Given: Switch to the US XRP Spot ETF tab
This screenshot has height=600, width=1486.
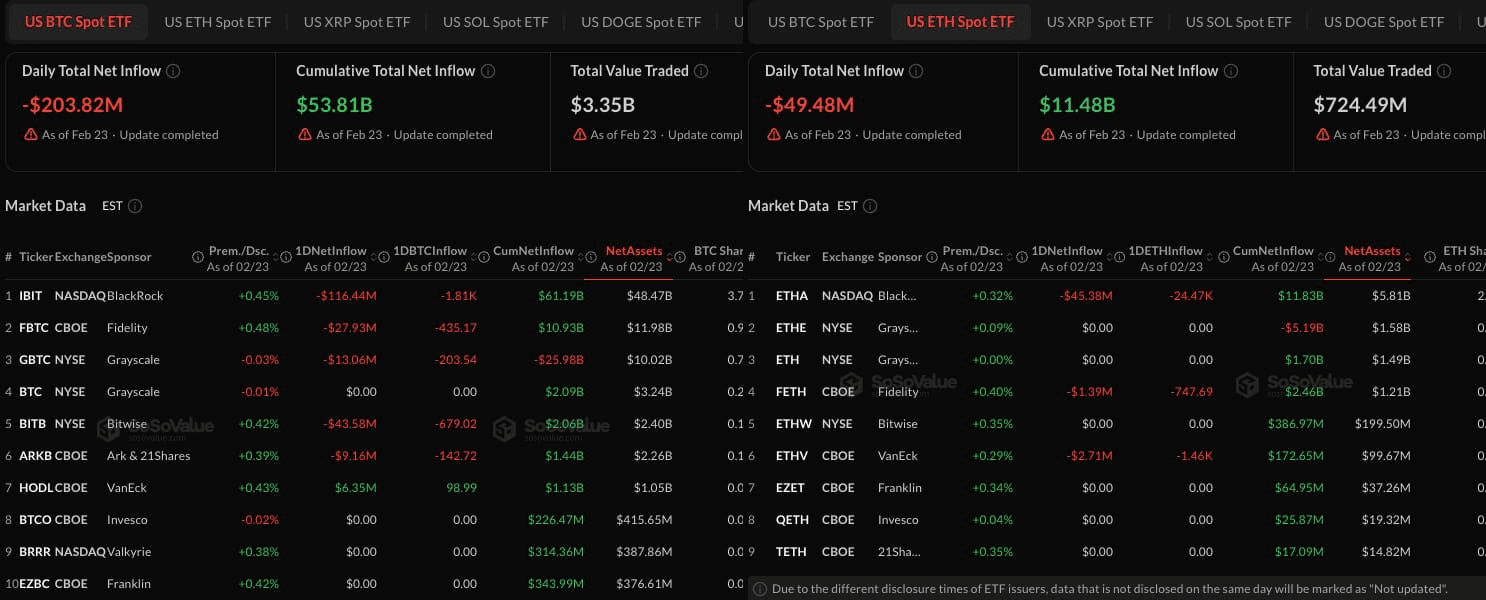Looking at the screenshot, I should [x=356, y=21].
